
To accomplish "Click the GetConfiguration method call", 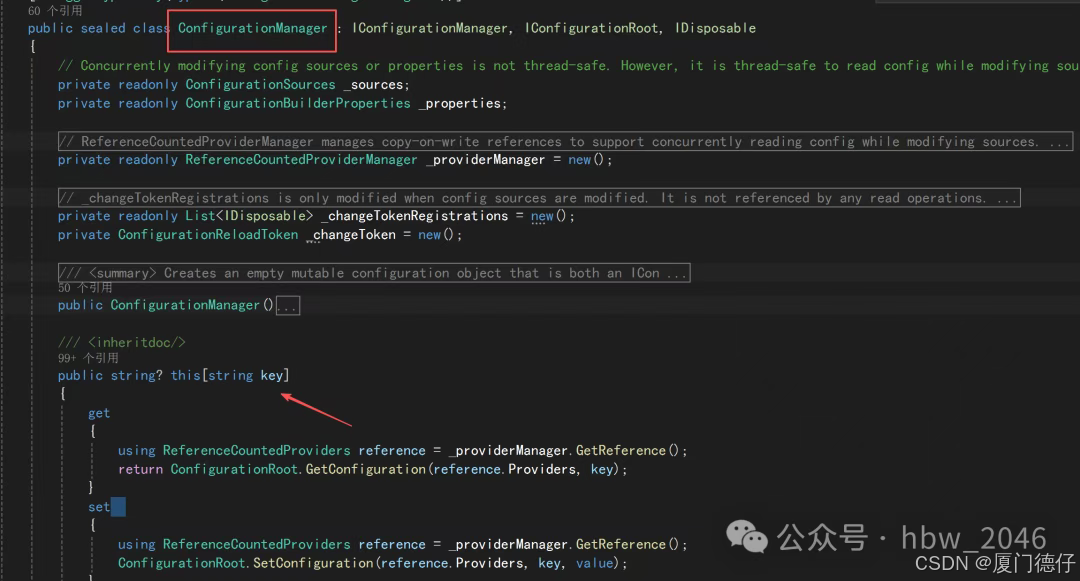I will coord(365,469).
